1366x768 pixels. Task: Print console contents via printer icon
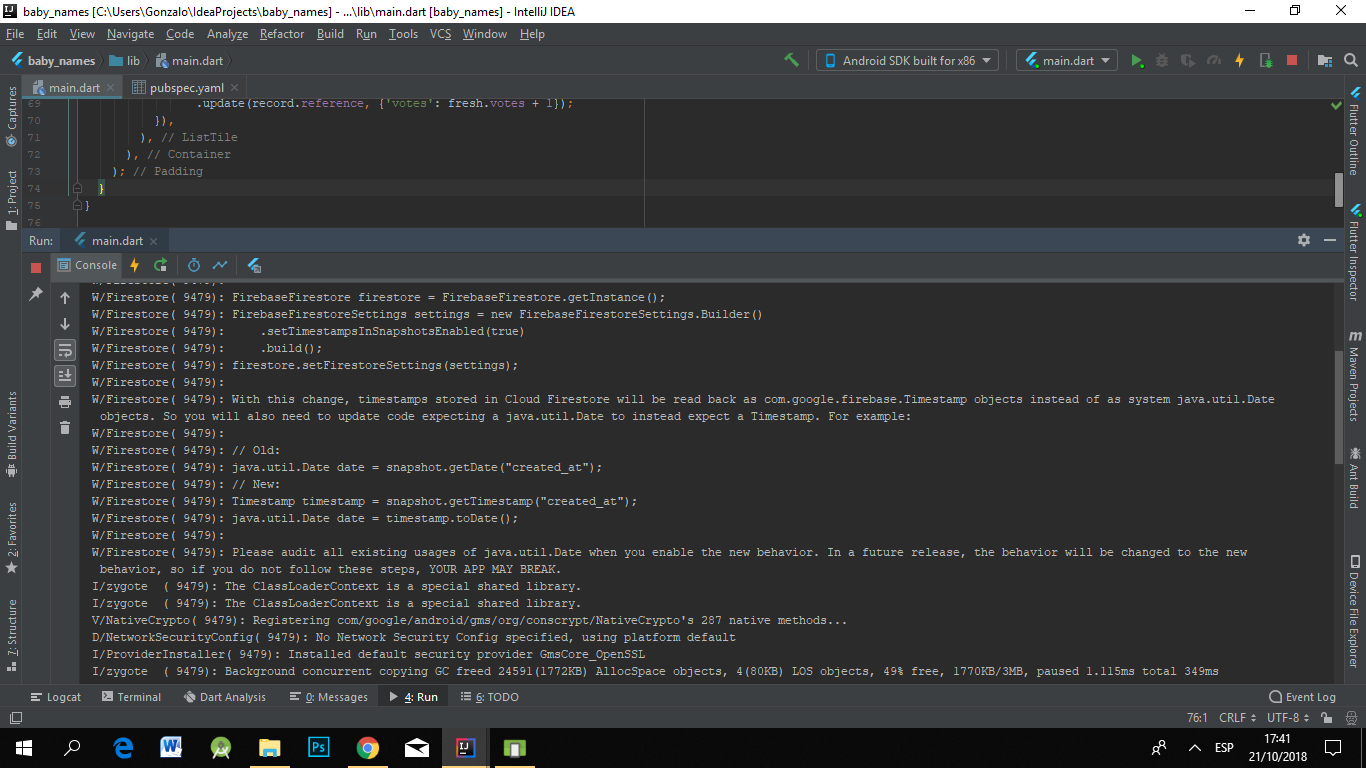click(64, 401)
